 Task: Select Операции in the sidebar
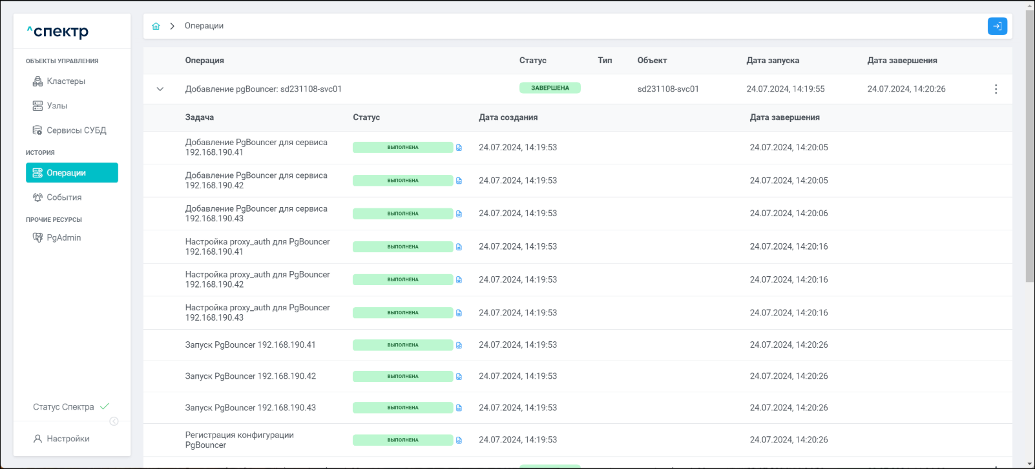pos(72,173)
